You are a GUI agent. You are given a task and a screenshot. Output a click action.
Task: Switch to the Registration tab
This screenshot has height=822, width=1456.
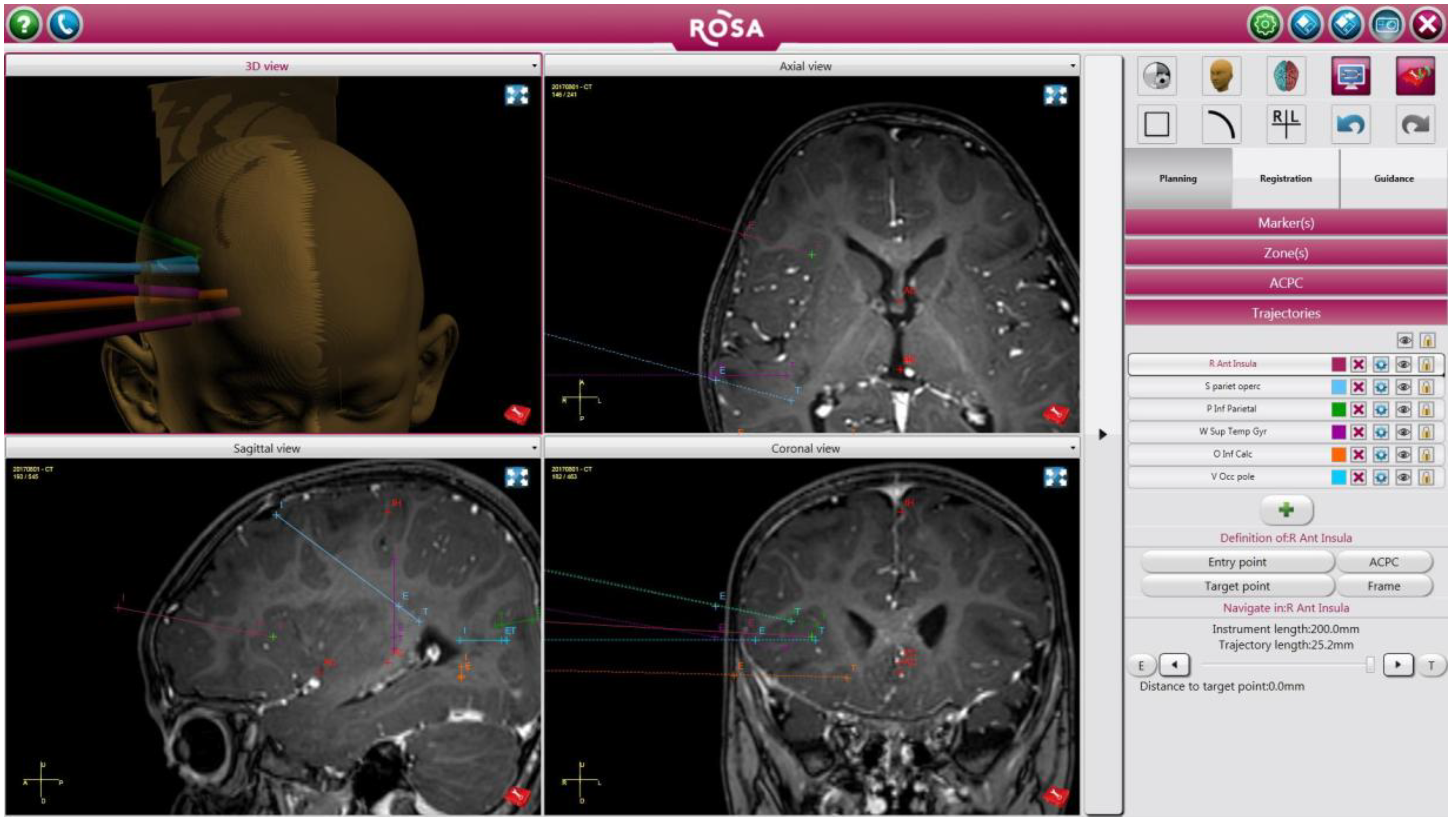(1285, 179)
